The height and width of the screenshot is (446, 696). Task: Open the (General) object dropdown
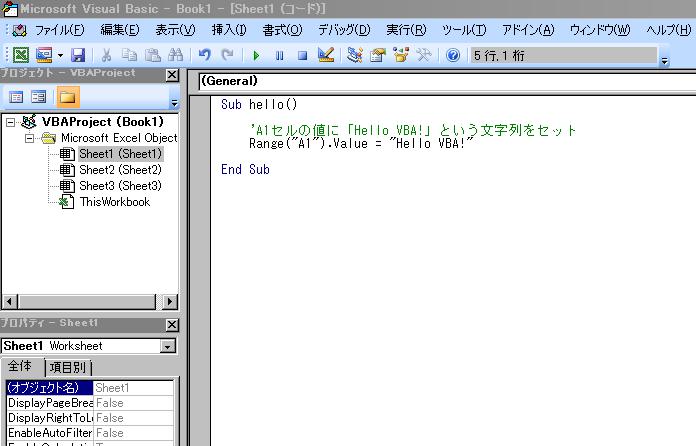pyautogui.click(x=447, y=81)
